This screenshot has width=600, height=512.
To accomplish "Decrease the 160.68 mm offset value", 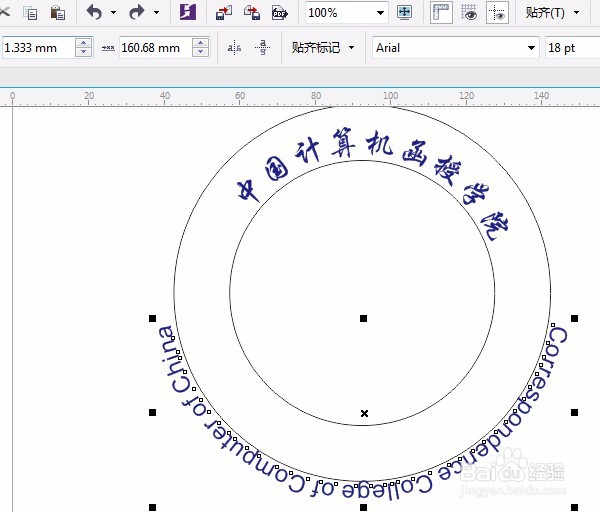I will point(201,53).
